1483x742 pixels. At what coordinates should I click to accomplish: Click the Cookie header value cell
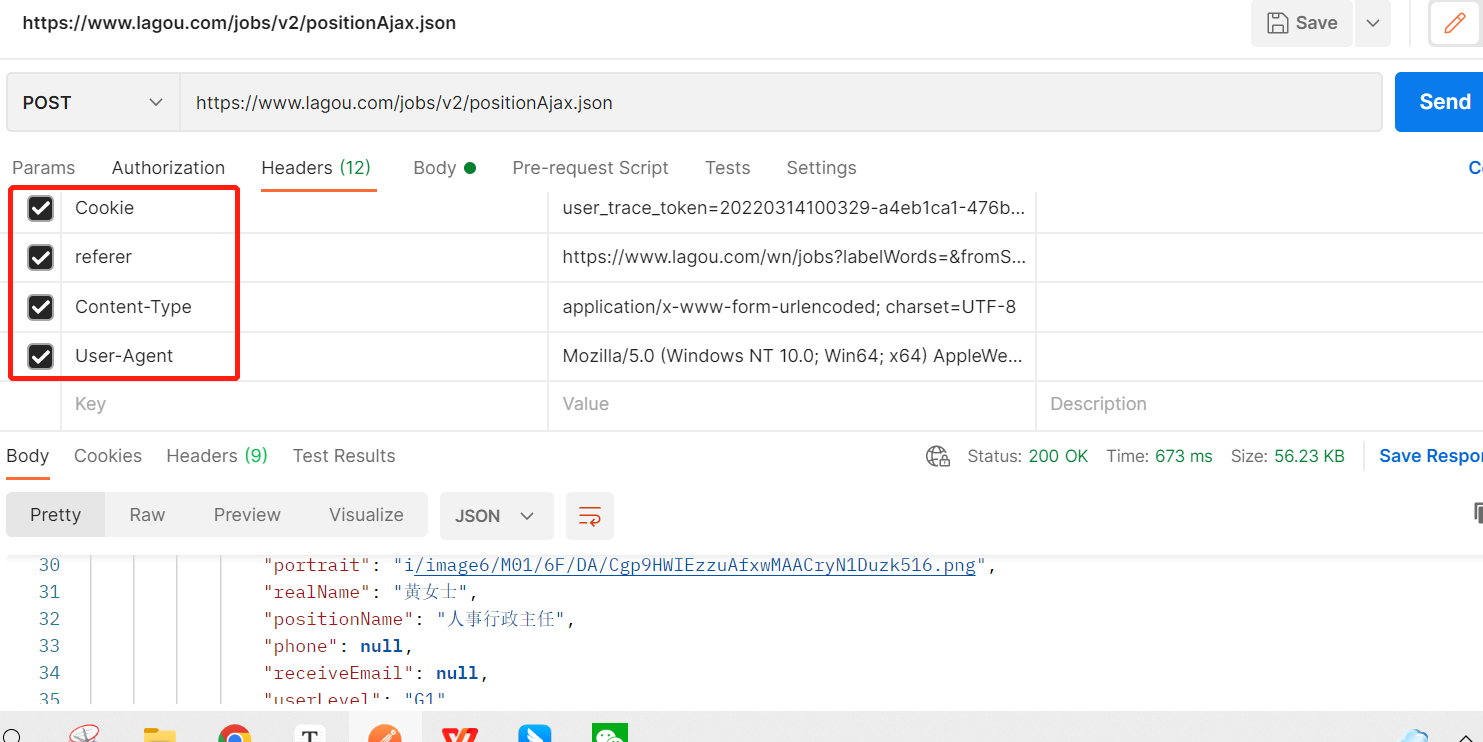pyautogui.click(x=791, y=208)
